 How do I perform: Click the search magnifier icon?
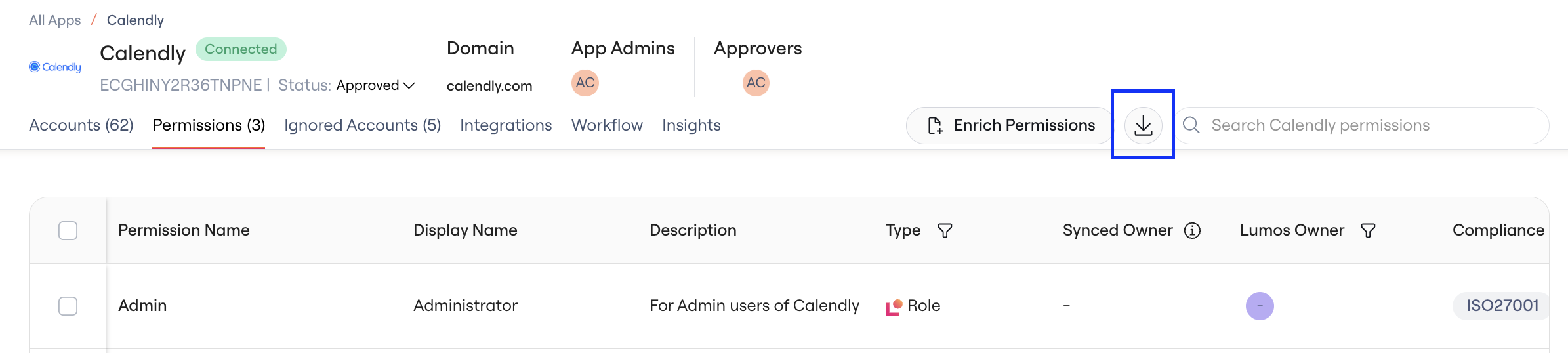click(x=1191, y=125)
